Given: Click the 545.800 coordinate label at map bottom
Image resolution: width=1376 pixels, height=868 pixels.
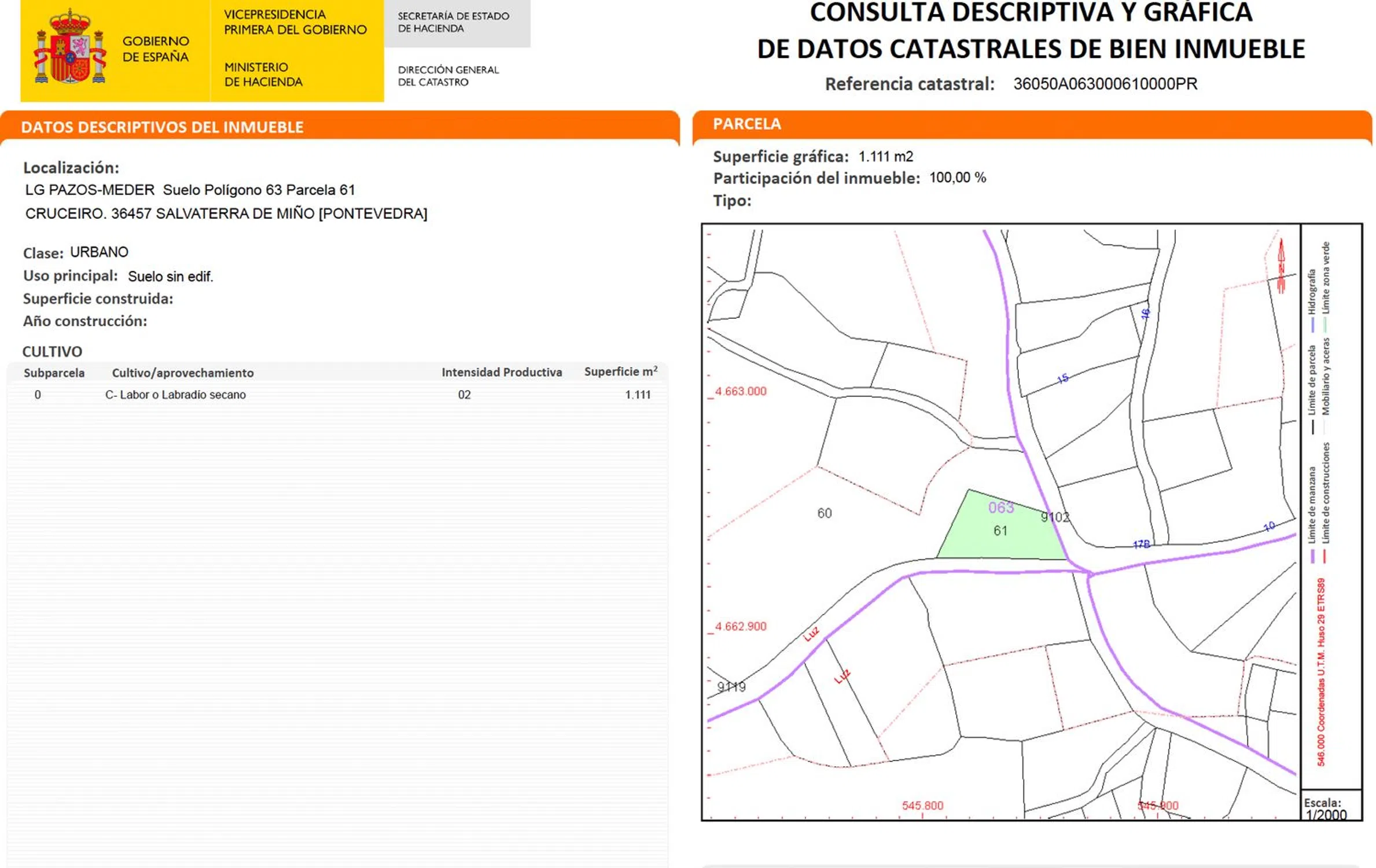Looking at the screenshot, I should [x=922, y=806].
